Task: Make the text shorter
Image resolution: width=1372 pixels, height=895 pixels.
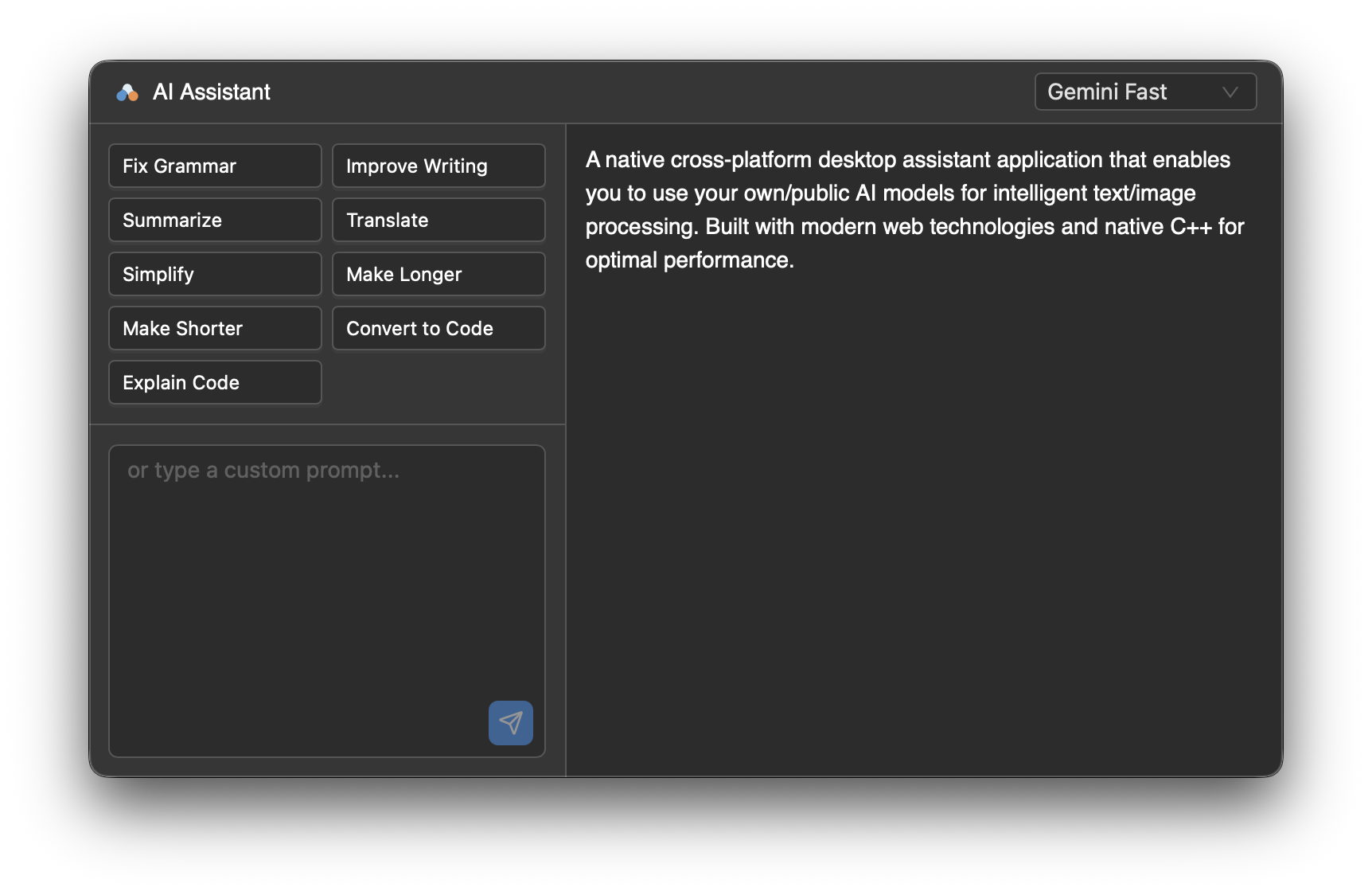Action: [x=214, y=328]
